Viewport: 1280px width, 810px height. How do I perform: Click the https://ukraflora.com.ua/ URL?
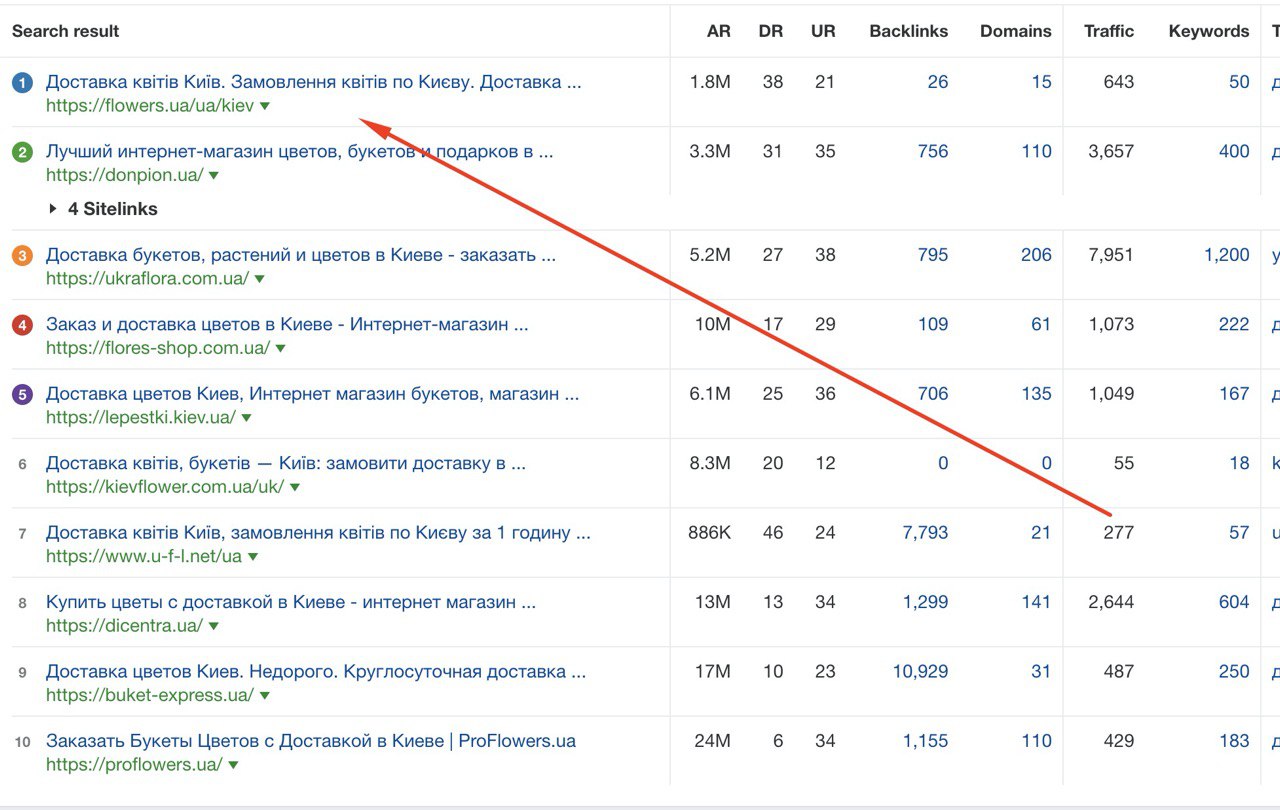147,279
